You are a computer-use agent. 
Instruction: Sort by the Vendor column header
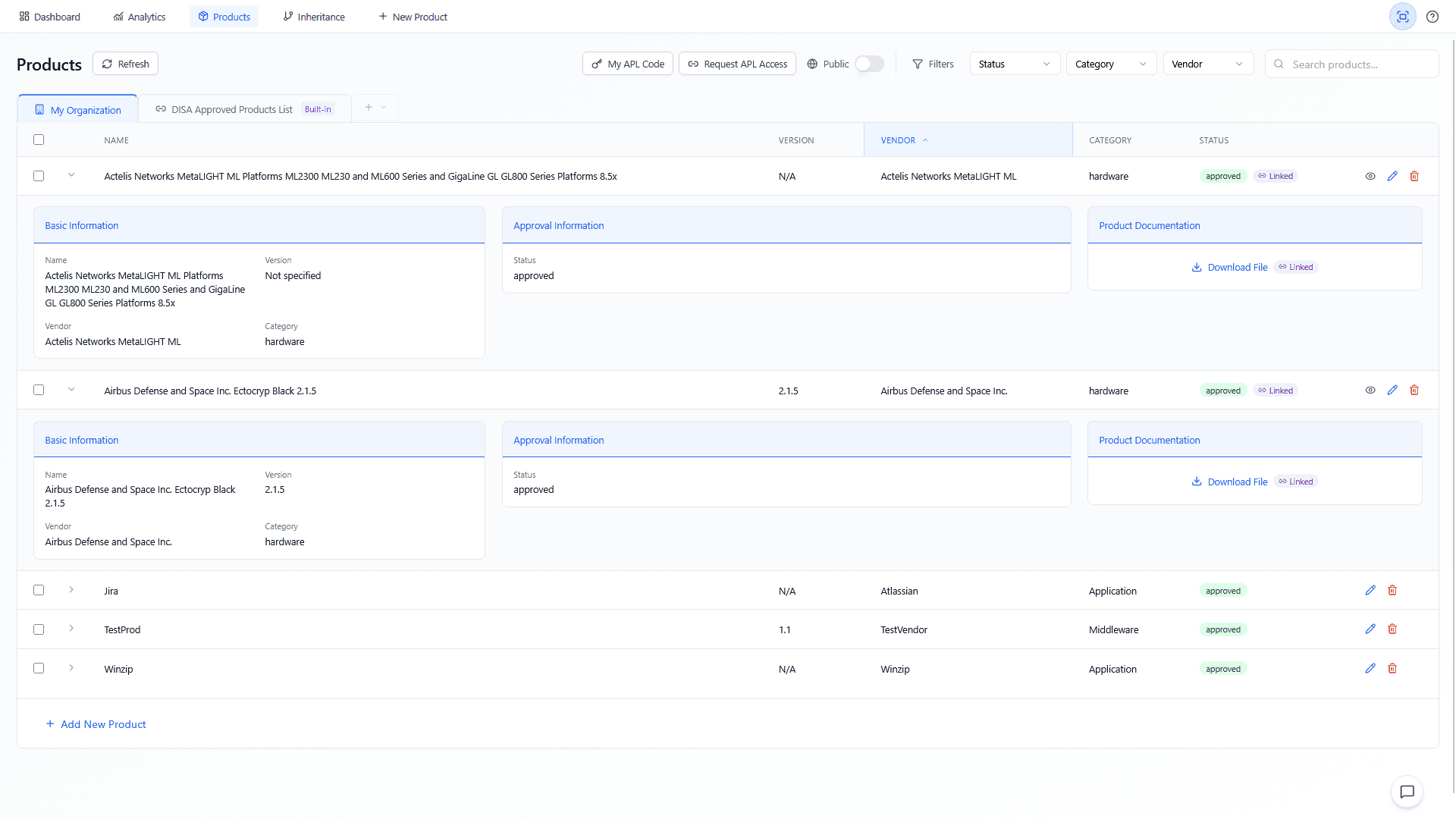pyautogui.click(x=899, y=140)
